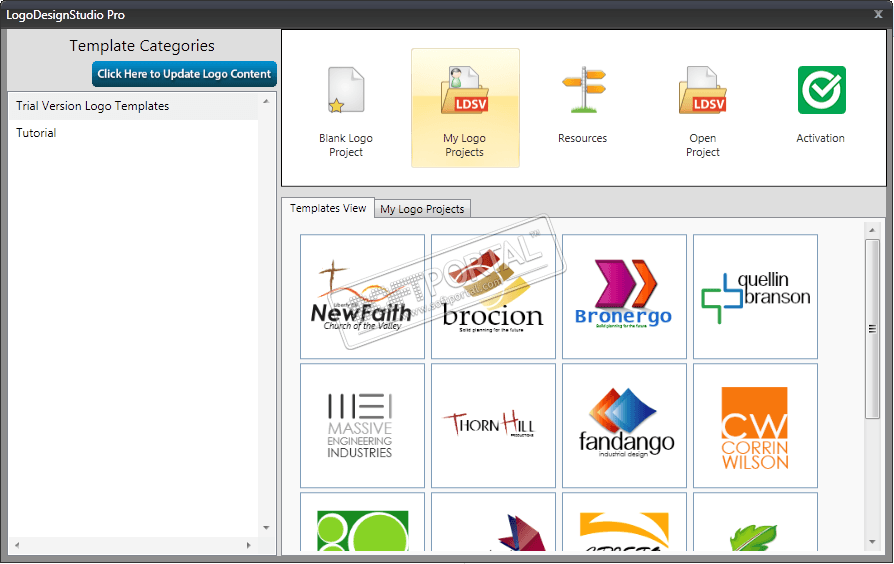894x564 pixels.
Task: Click the category list scroll down arrow
Action: pos(266,528)
